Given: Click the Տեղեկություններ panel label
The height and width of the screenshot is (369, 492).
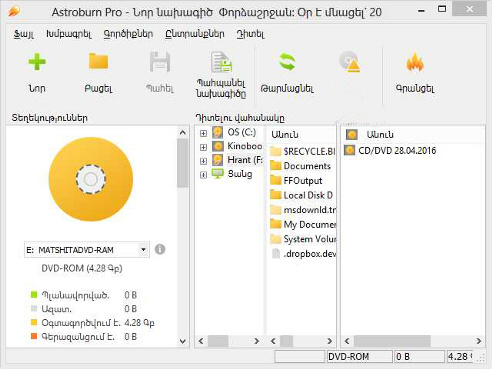Looking at the screenshot, I should coord(50,118).
